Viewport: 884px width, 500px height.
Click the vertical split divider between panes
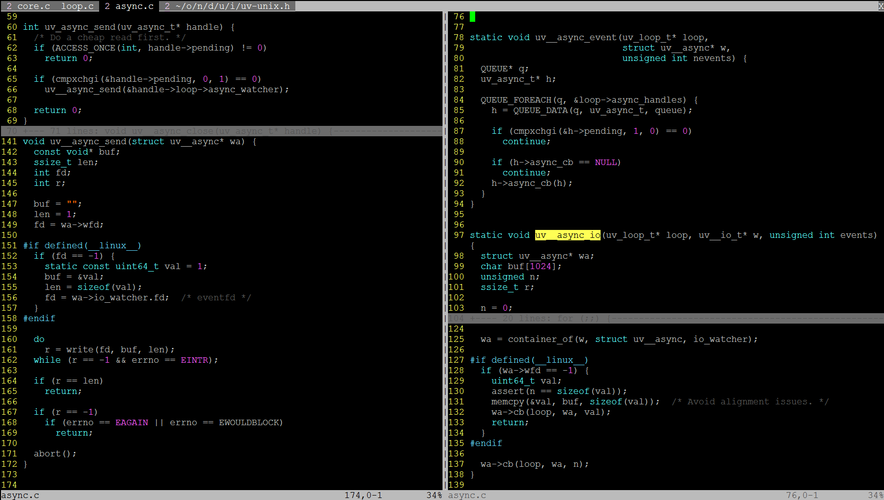click(x=445, y=250)
